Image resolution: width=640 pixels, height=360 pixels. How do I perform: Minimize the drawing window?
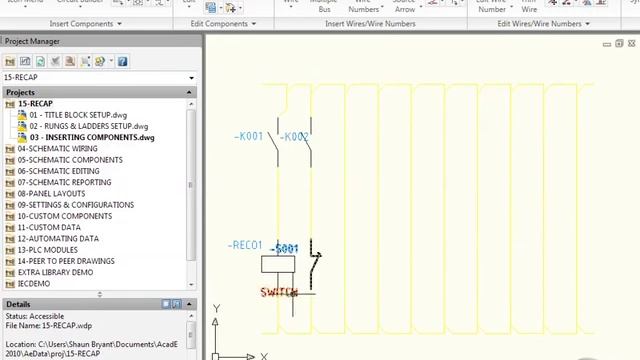[x=607, y=44]
